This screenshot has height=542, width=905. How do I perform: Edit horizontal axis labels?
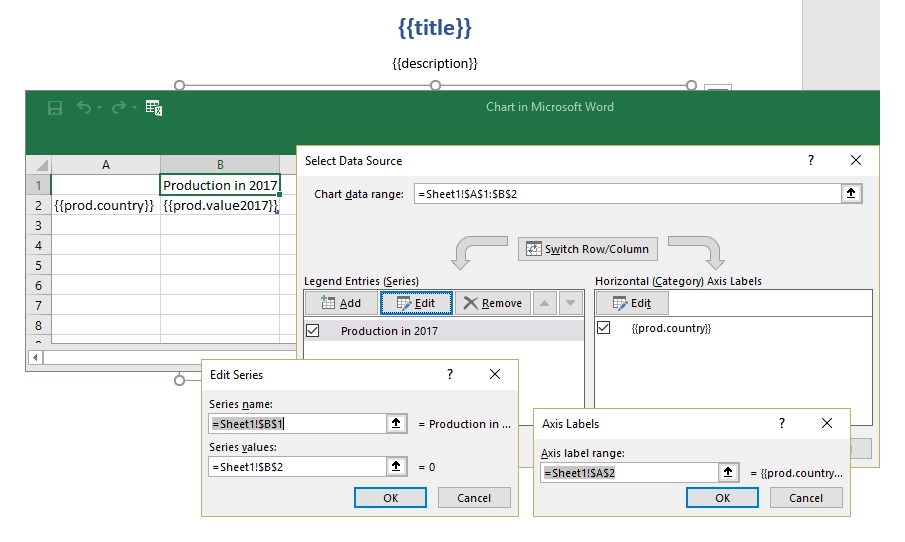point(632,303)
